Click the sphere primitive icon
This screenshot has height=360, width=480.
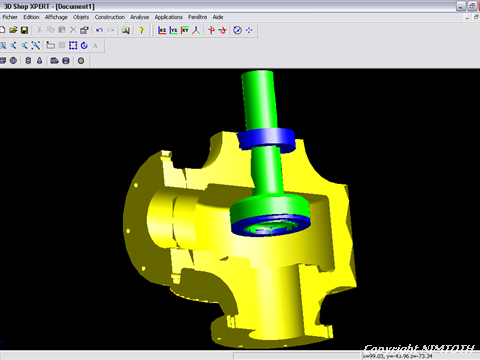click(13, 61)
